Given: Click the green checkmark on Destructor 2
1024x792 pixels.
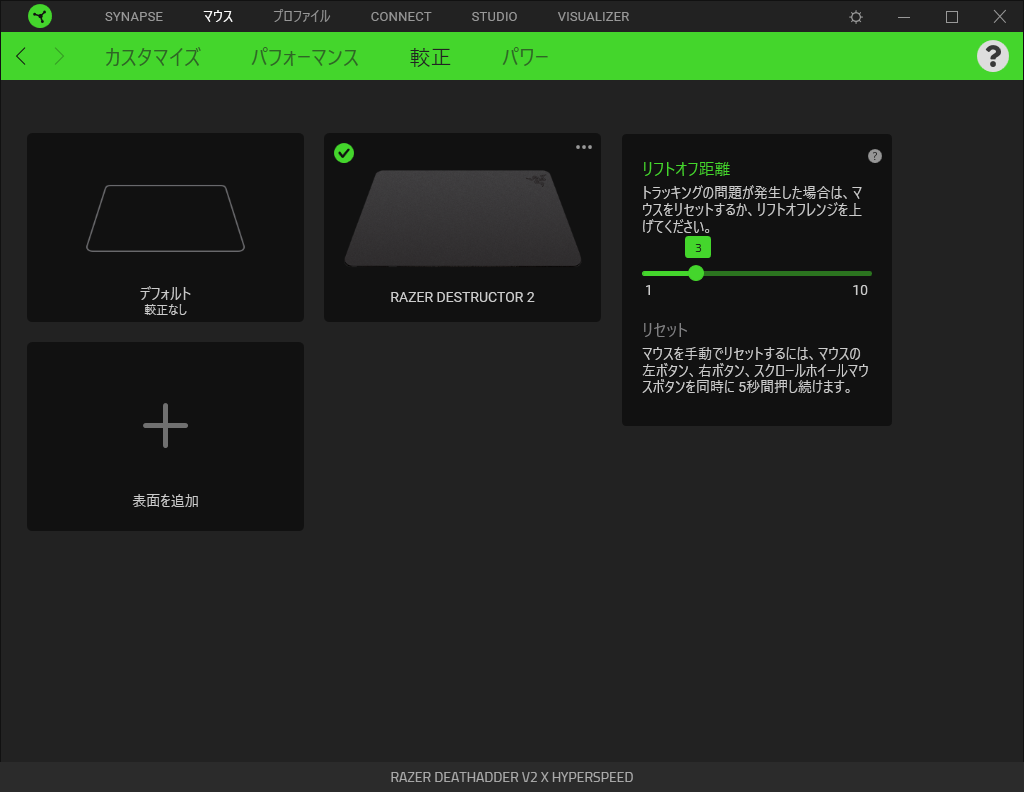Looking at the screenshot, I should coord(344,153).
